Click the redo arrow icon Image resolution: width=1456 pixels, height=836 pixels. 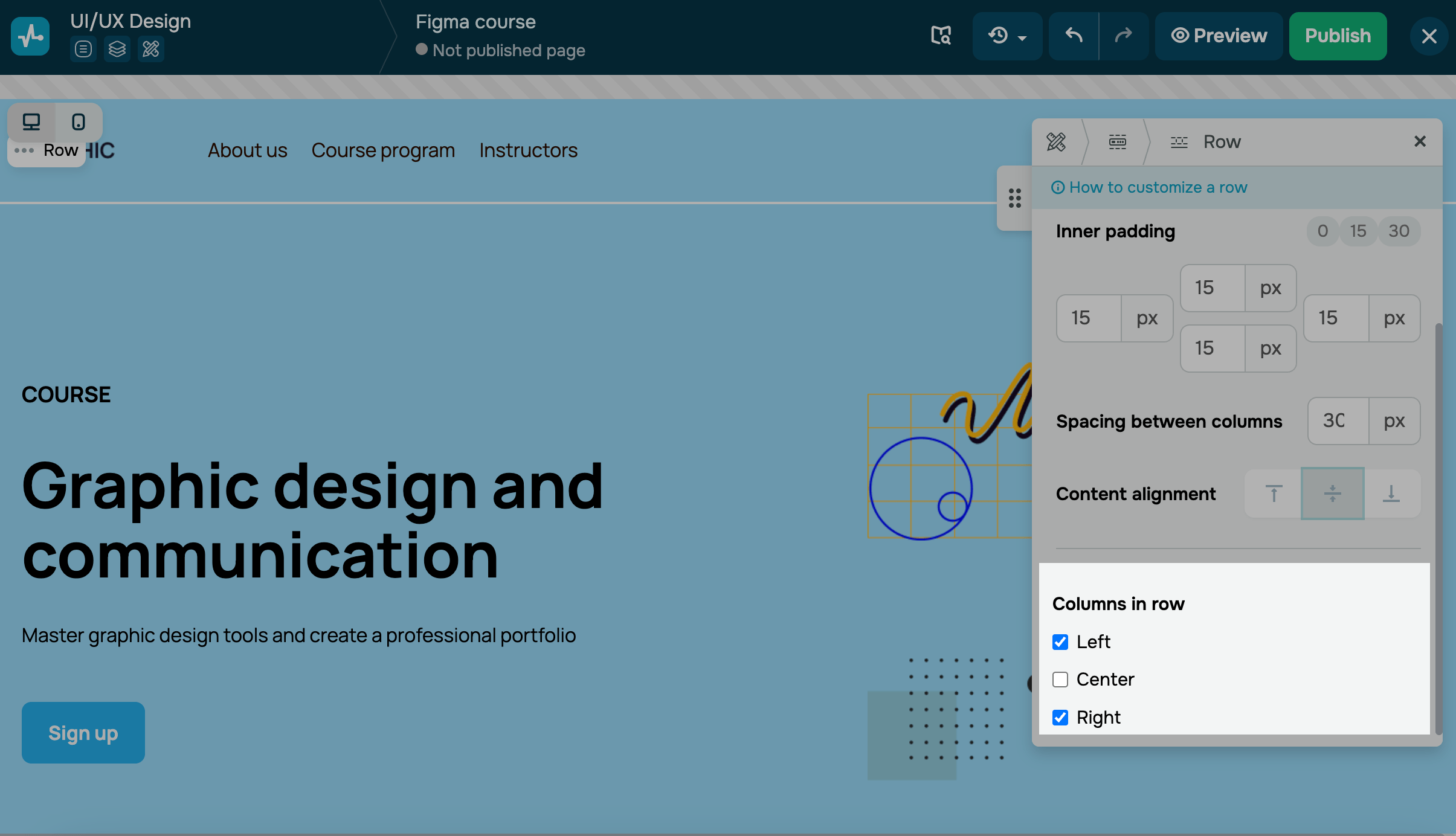click(1123, 36)
